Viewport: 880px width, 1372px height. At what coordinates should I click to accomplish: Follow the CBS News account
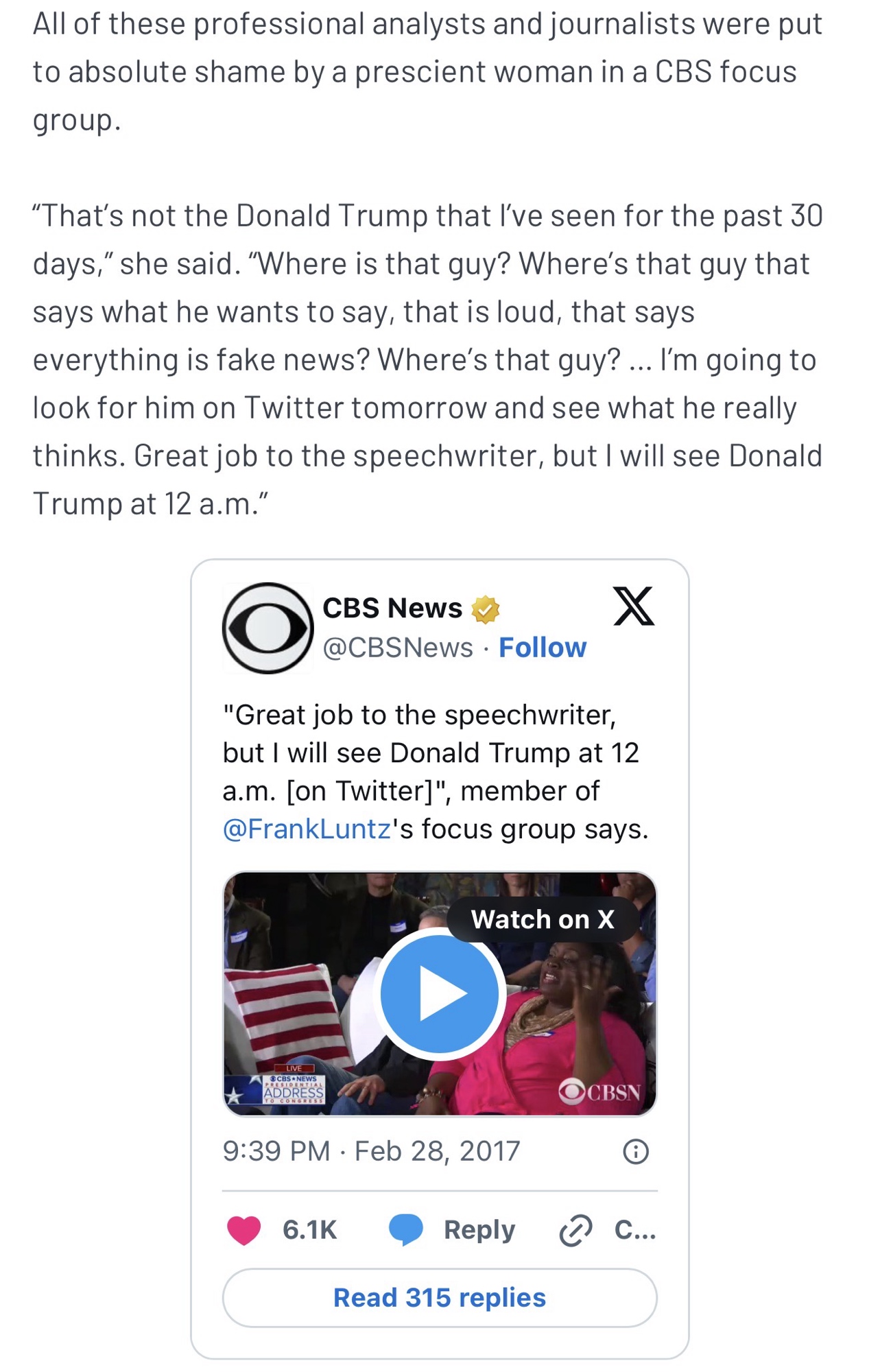pyautogui.click(x=543, y=648)
